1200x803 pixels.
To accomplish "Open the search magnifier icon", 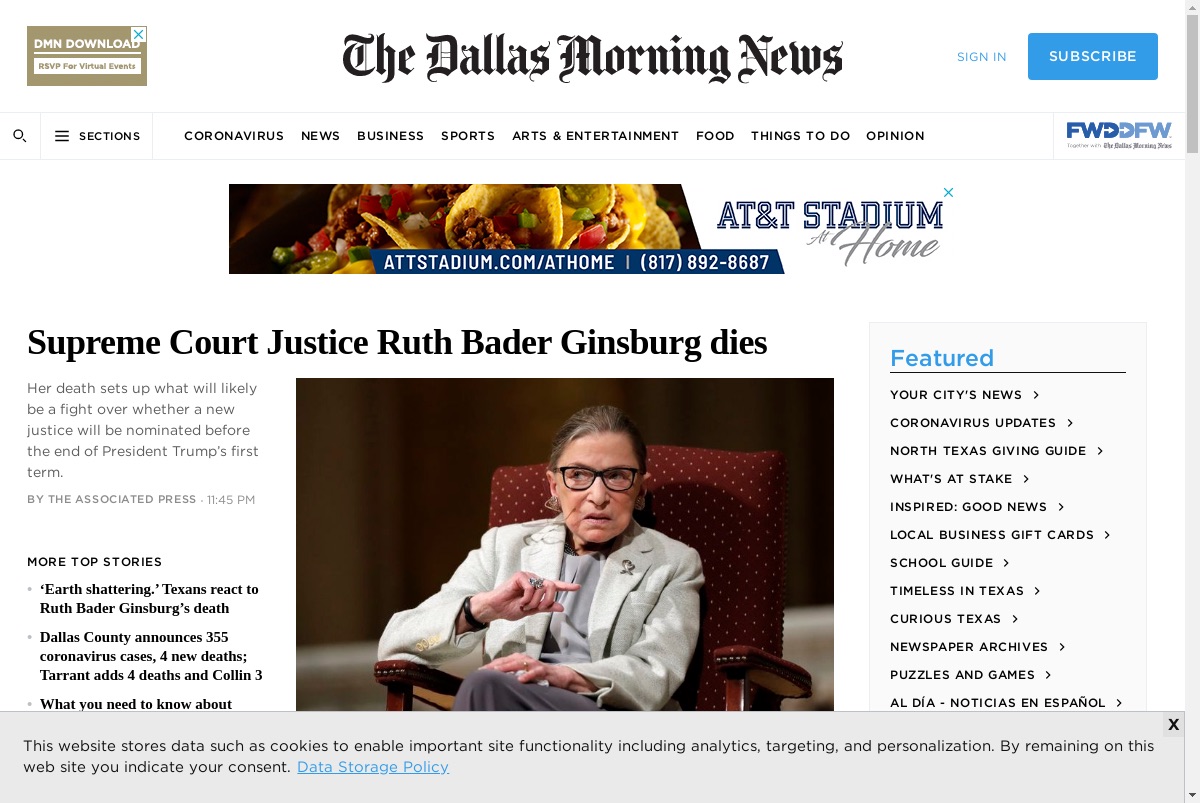I will pyautogui.click(x=19, y=136).
